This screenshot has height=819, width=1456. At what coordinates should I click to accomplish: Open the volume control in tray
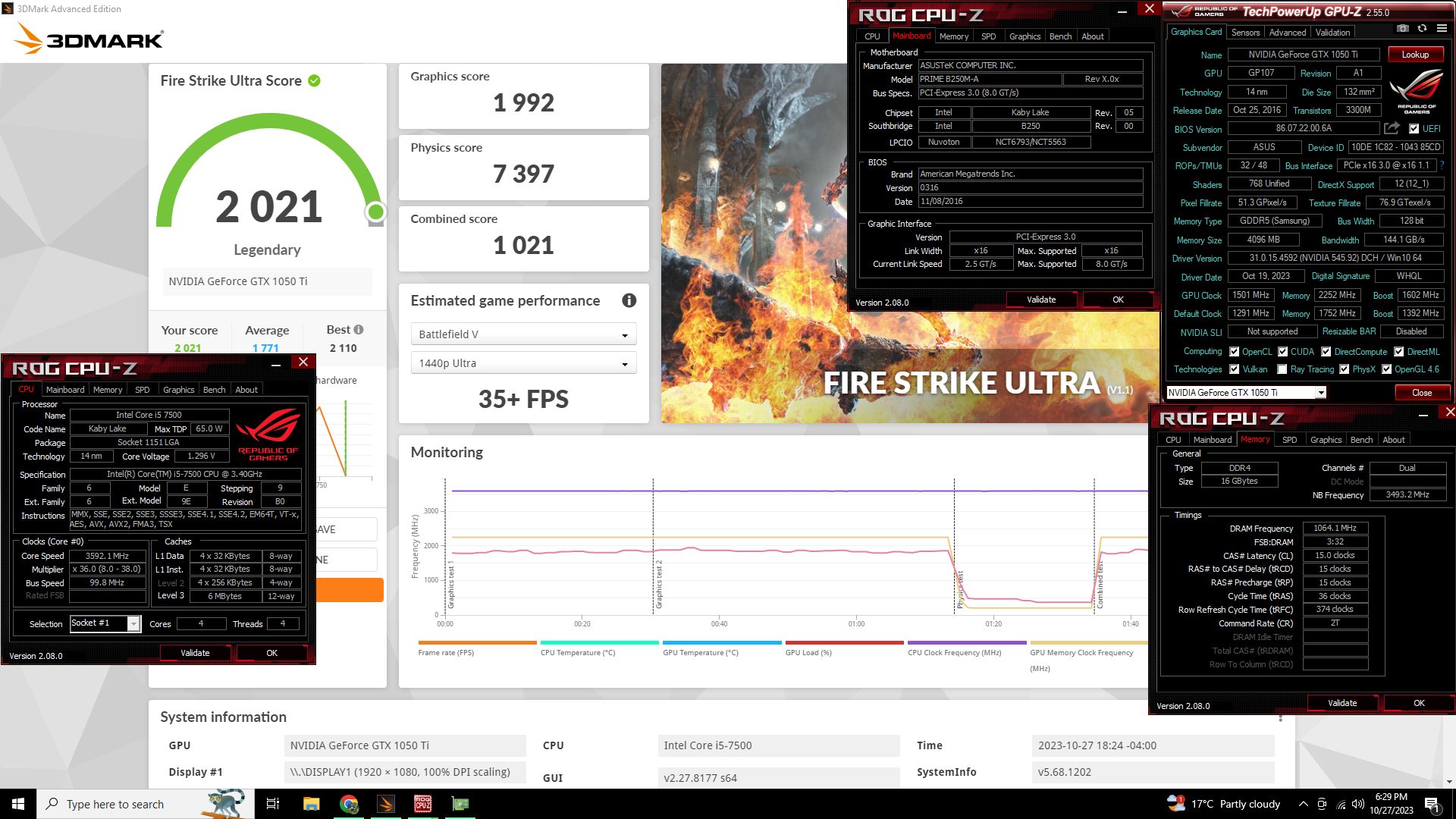point(1358,804)
